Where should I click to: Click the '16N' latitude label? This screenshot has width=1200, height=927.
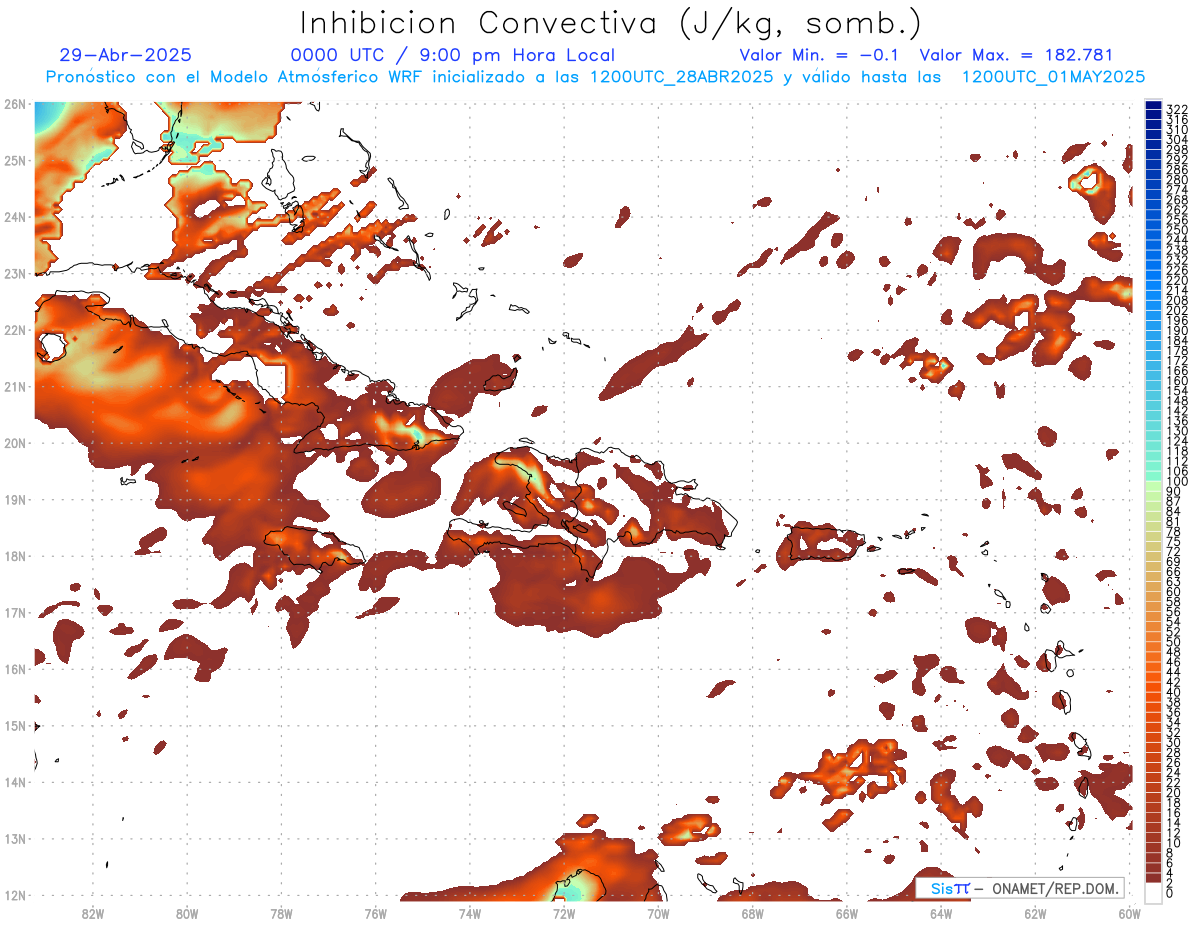pos(15,669)
